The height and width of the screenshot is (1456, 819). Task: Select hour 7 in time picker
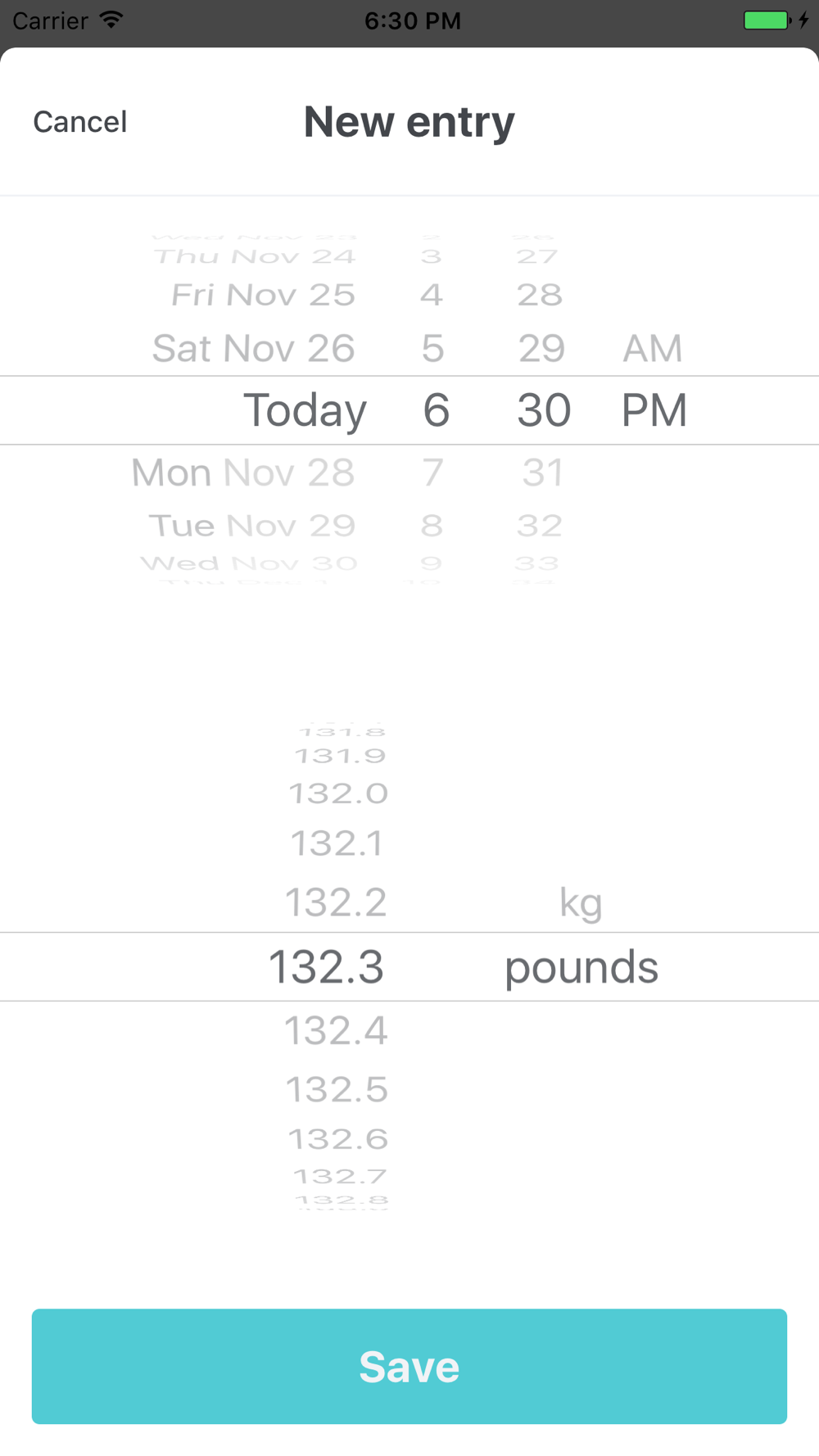[x=432, y=473]
